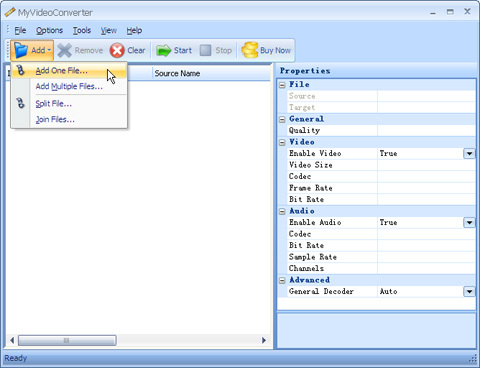This screenshot has width=480, height=368.
Task: Click the Source Name column header
Action: 211,73
